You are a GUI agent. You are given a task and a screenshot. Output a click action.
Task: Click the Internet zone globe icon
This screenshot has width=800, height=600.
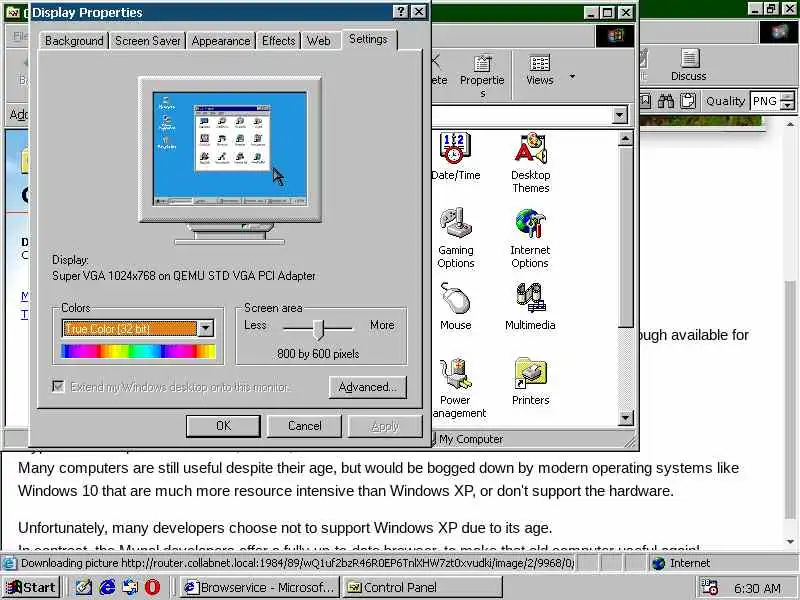pyautogui.click(x=659, y=563)
